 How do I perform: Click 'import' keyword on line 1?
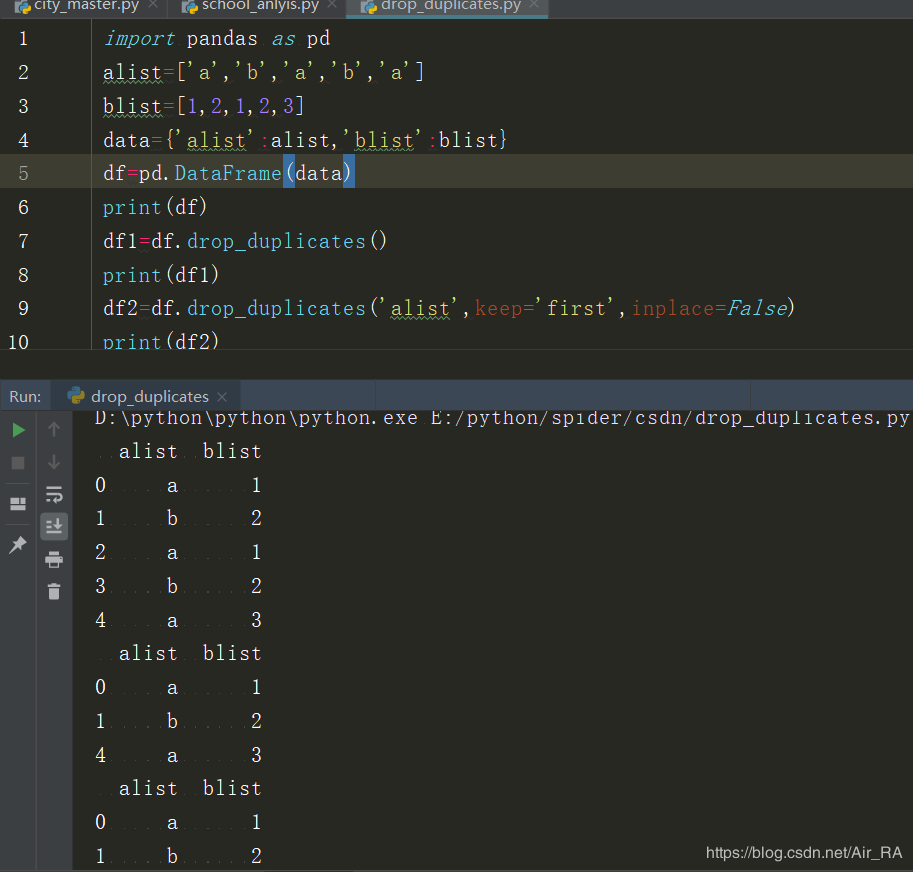(139, 38)
